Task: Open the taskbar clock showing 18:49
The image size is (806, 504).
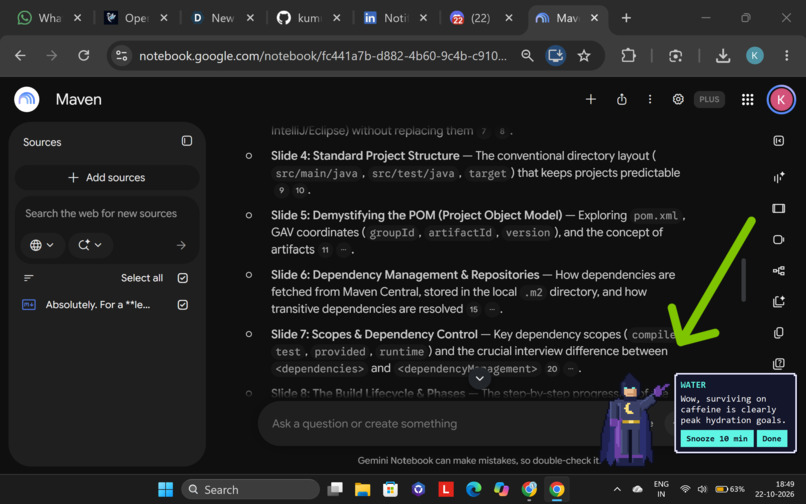Action: [774, 489]
